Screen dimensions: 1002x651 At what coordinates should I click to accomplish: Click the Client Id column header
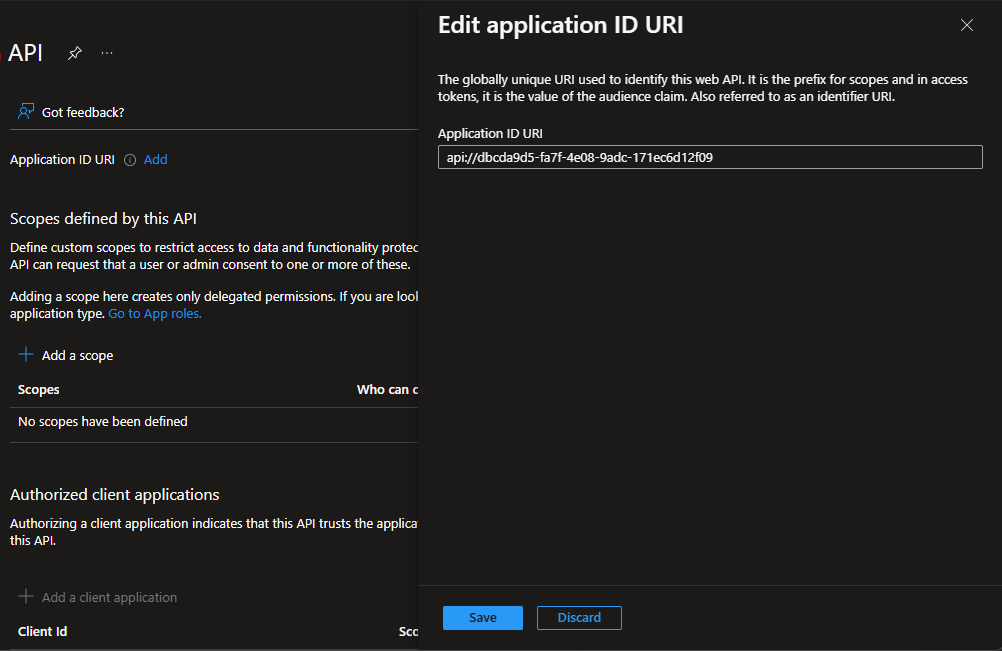click(x=43, y=632)
